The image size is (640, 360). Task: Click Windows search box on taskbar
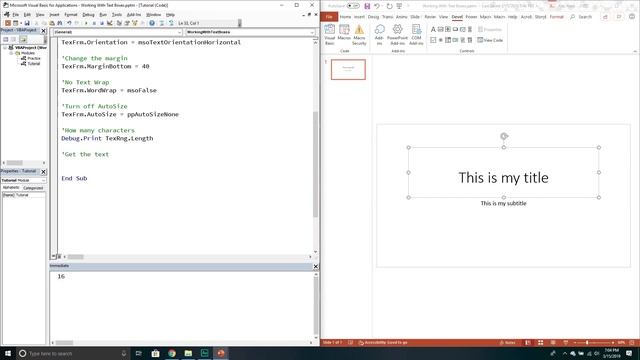[73, 353]
